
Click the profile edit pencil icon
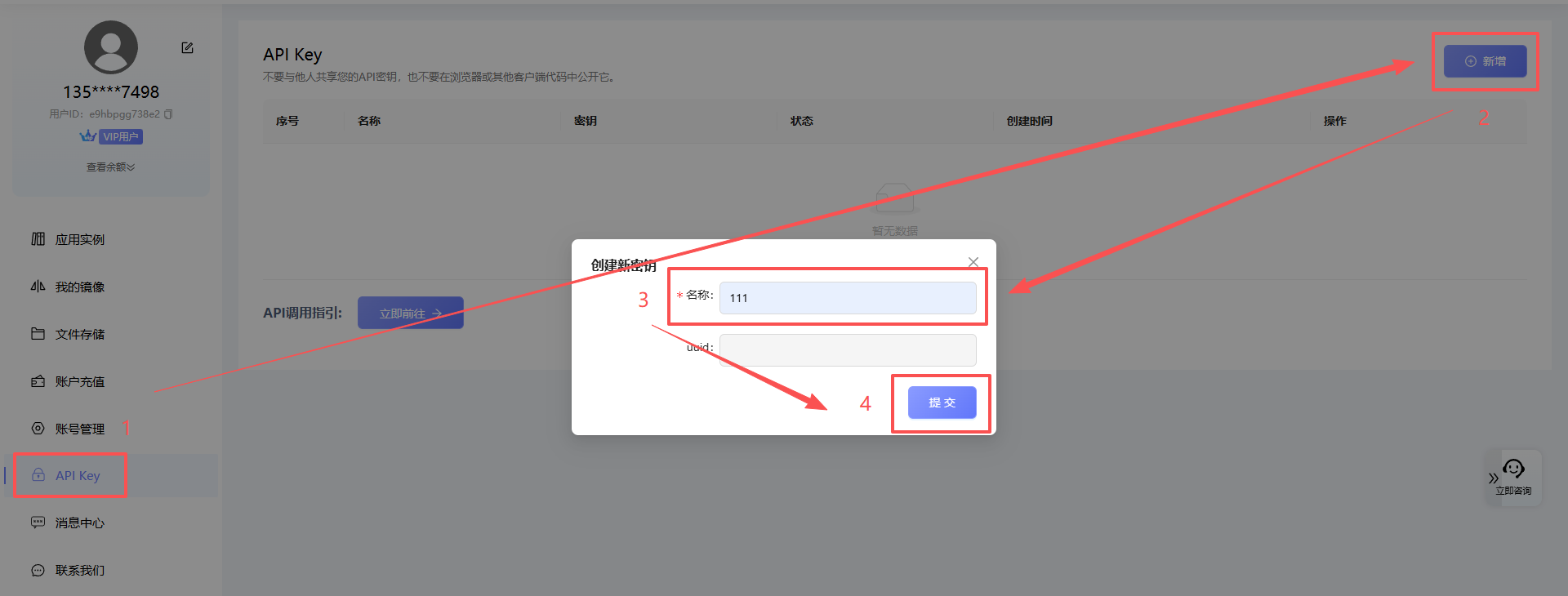(187, 48)
